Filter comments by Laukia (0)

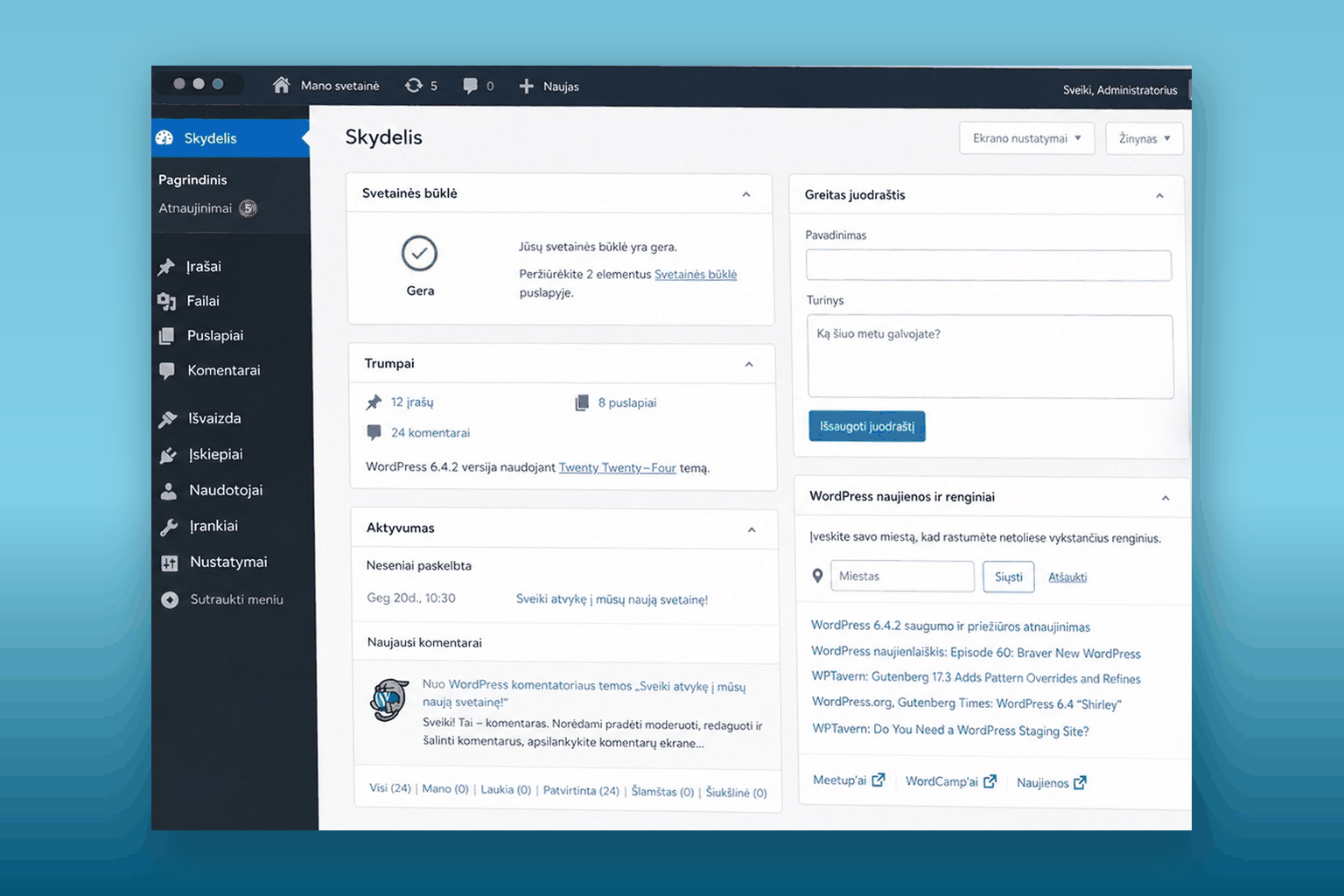click(x=506, y=789)
